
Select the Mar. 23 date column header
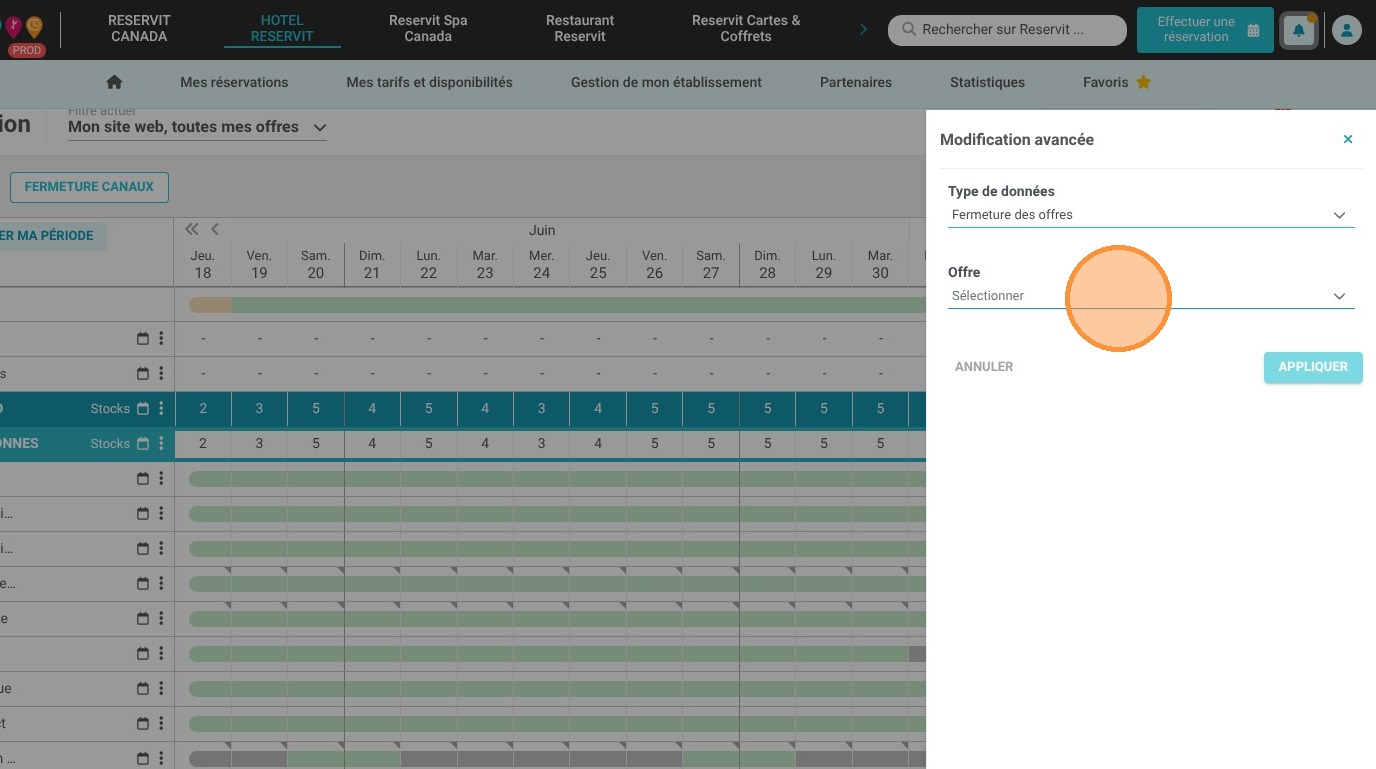pos(485,265)
